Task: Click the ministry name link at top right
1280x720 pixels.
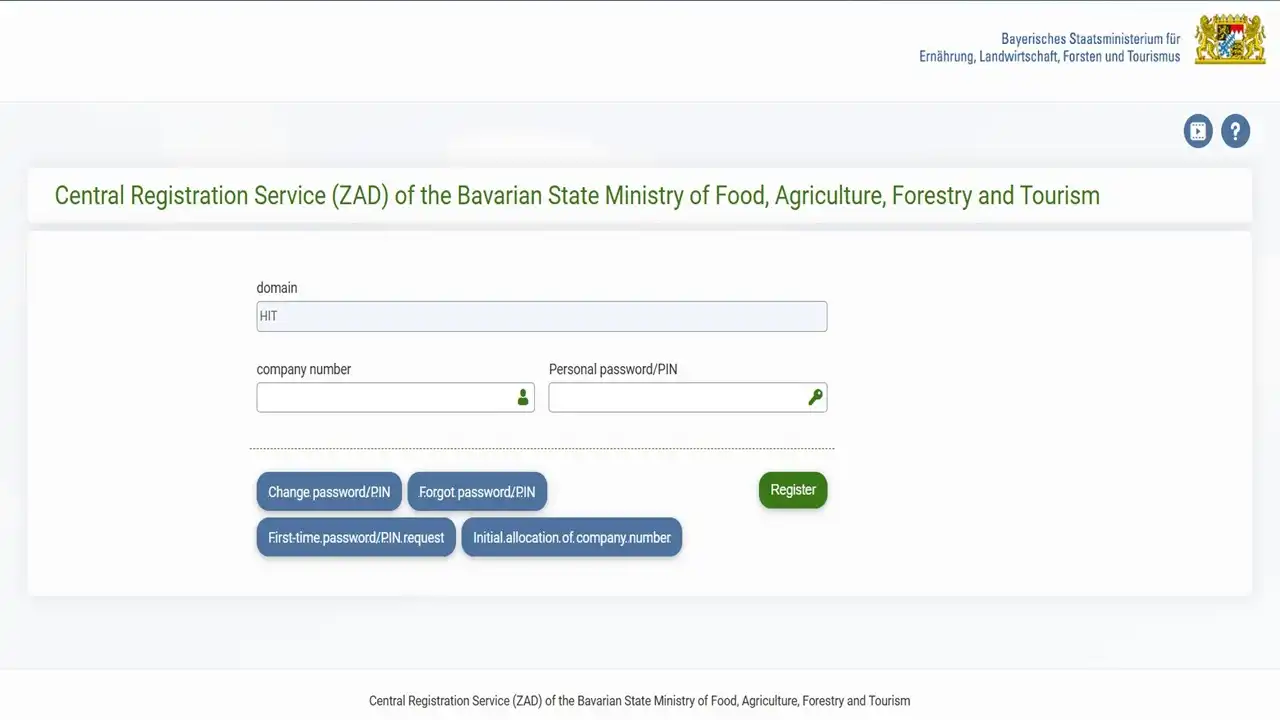Action: pos(1048,47)
